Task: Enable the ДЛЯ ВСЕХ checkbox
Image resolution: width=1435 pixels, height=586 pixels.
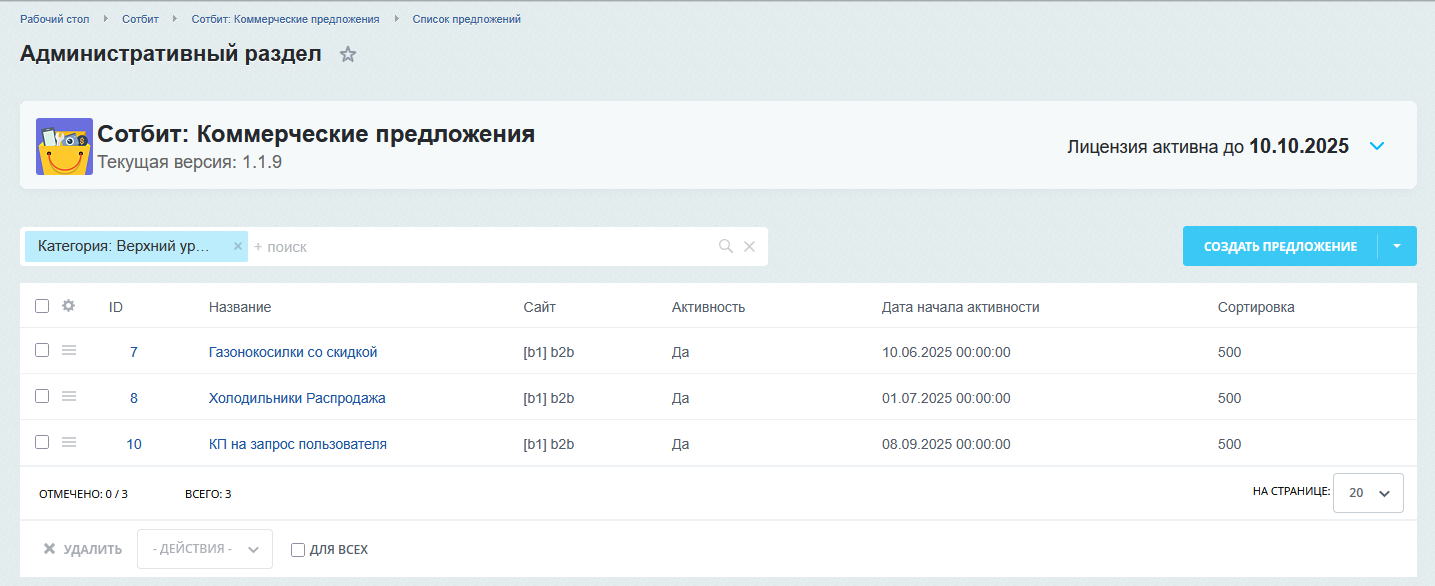Action: coord(297,549)
